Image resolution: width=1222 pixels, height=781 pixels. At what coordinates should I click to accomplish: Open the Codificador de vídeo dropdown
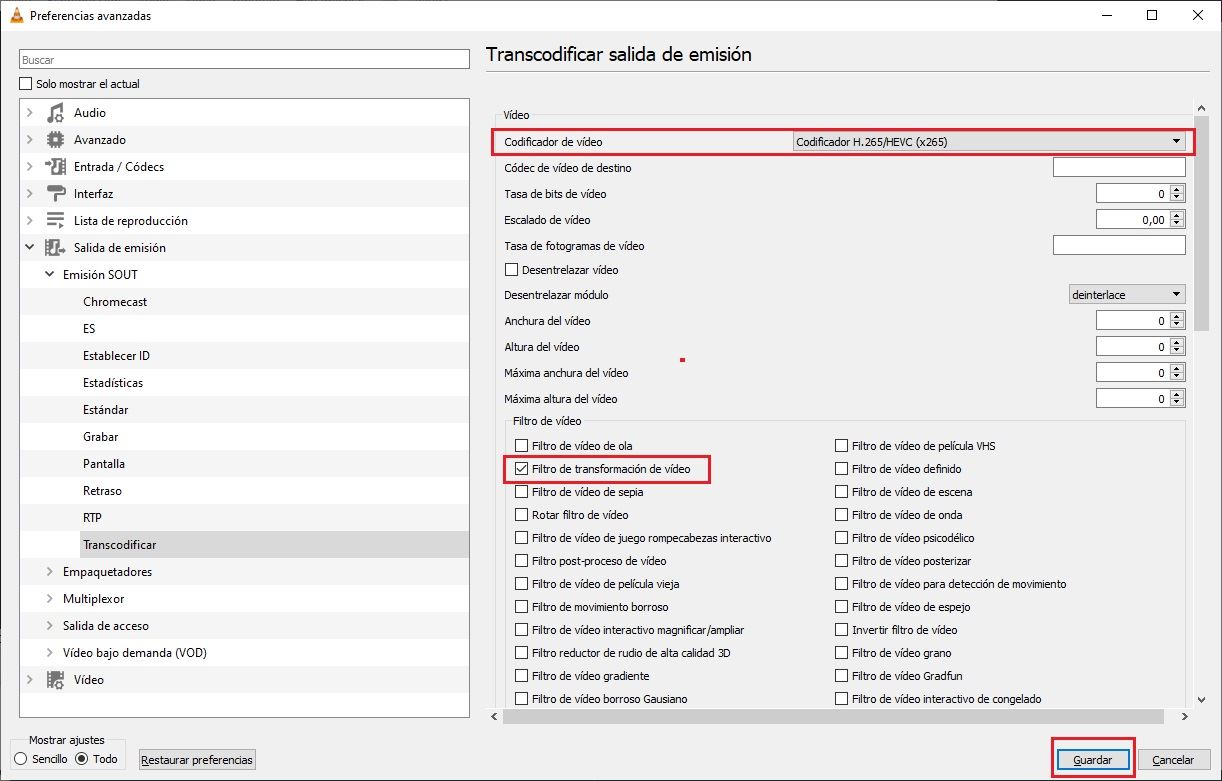[x=989, y=142]
